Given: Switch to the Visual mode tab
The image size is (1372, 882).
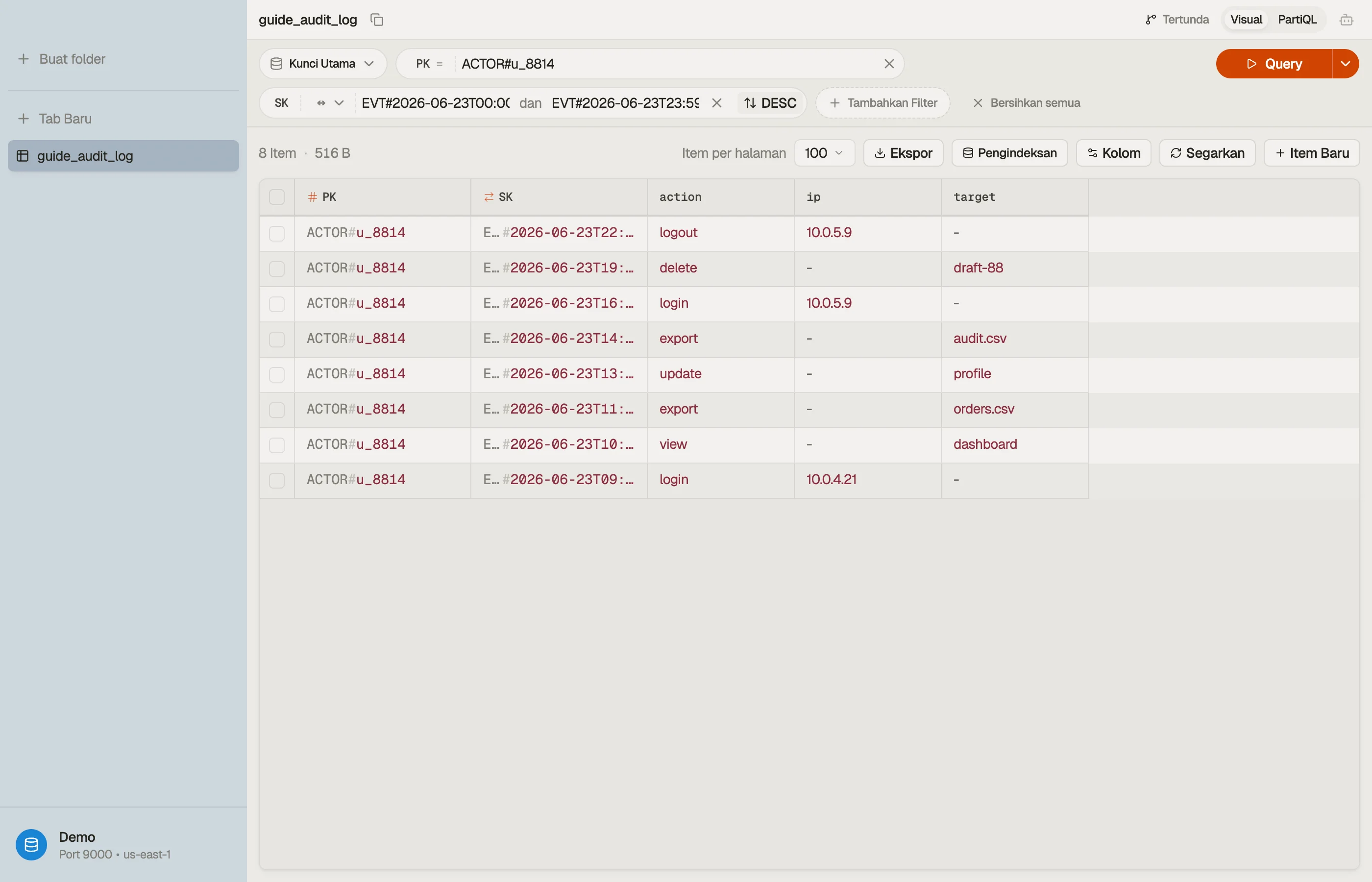Looking at the screenshot, I should click(1246, 20).
